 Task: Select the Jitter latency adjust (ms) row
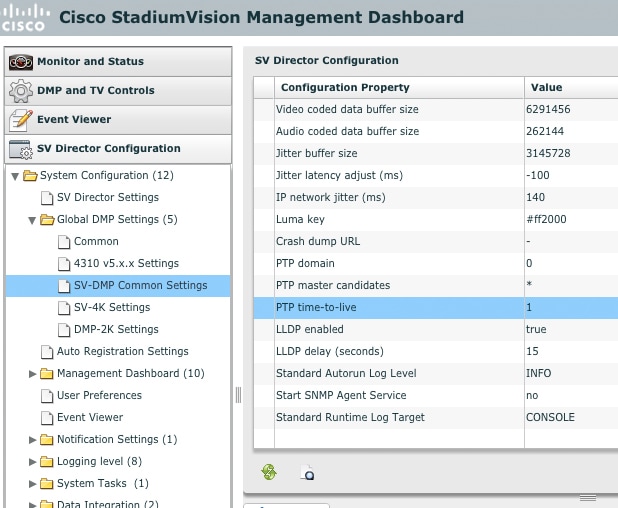(x=436, y=176)
